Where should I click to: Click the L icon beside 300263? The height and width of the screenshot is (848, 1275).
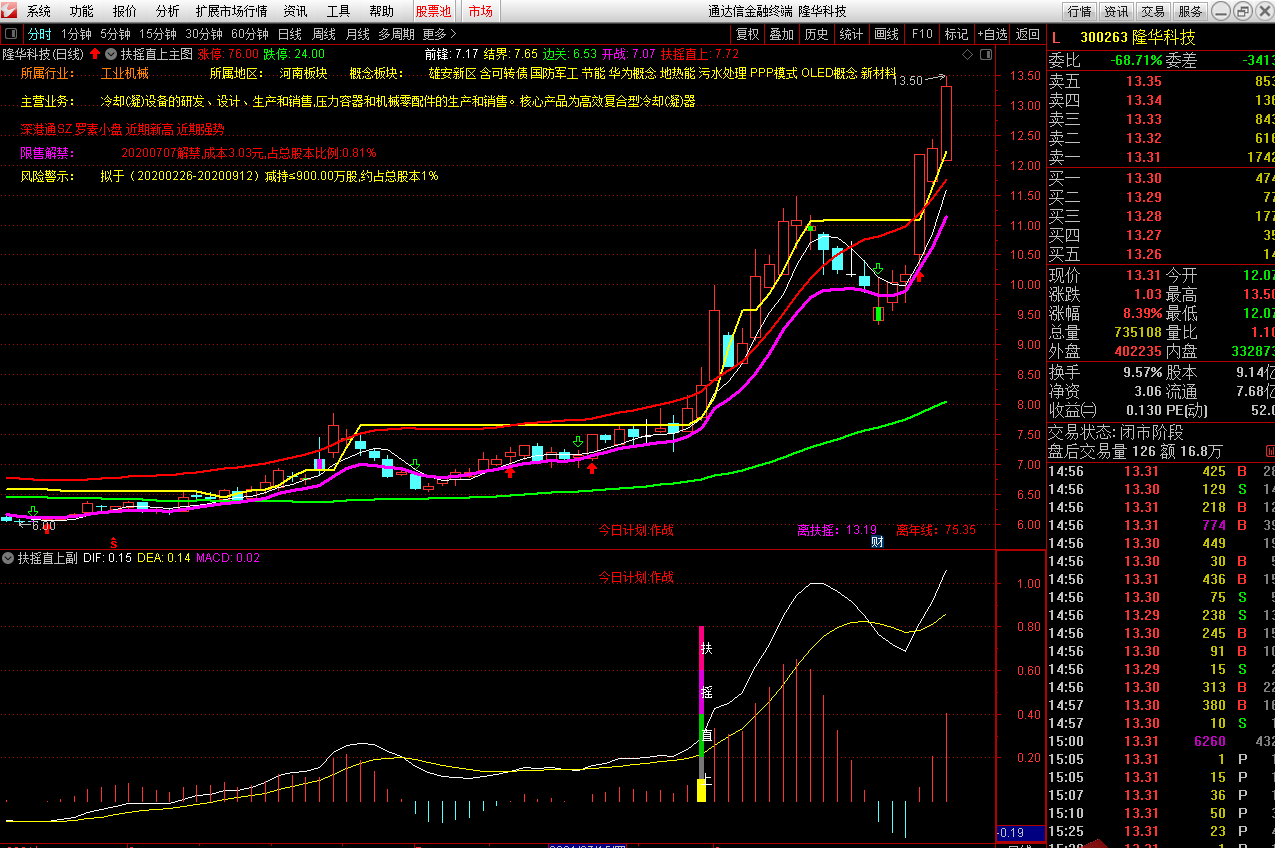coord(1055,38)
